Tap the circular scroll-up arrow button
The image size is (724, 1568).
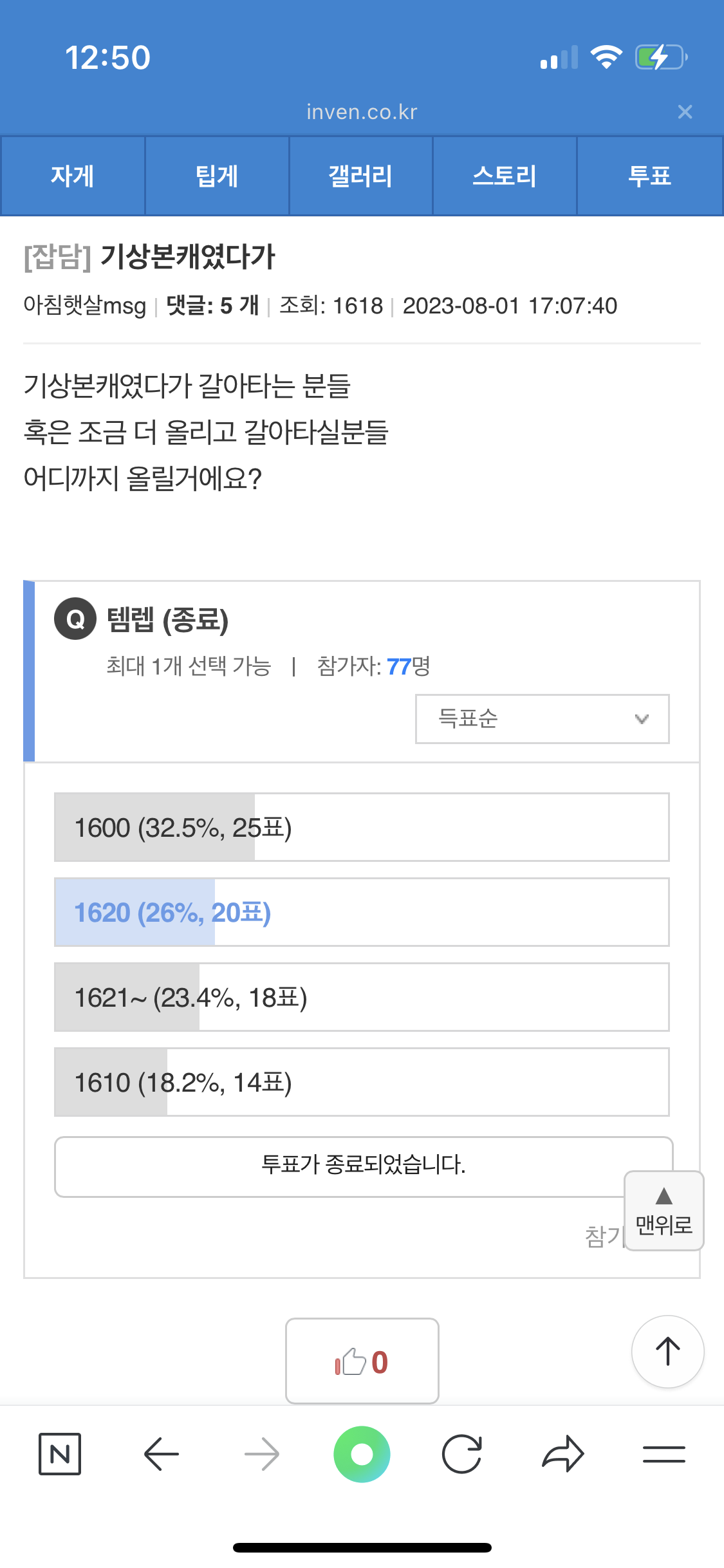667,1351
